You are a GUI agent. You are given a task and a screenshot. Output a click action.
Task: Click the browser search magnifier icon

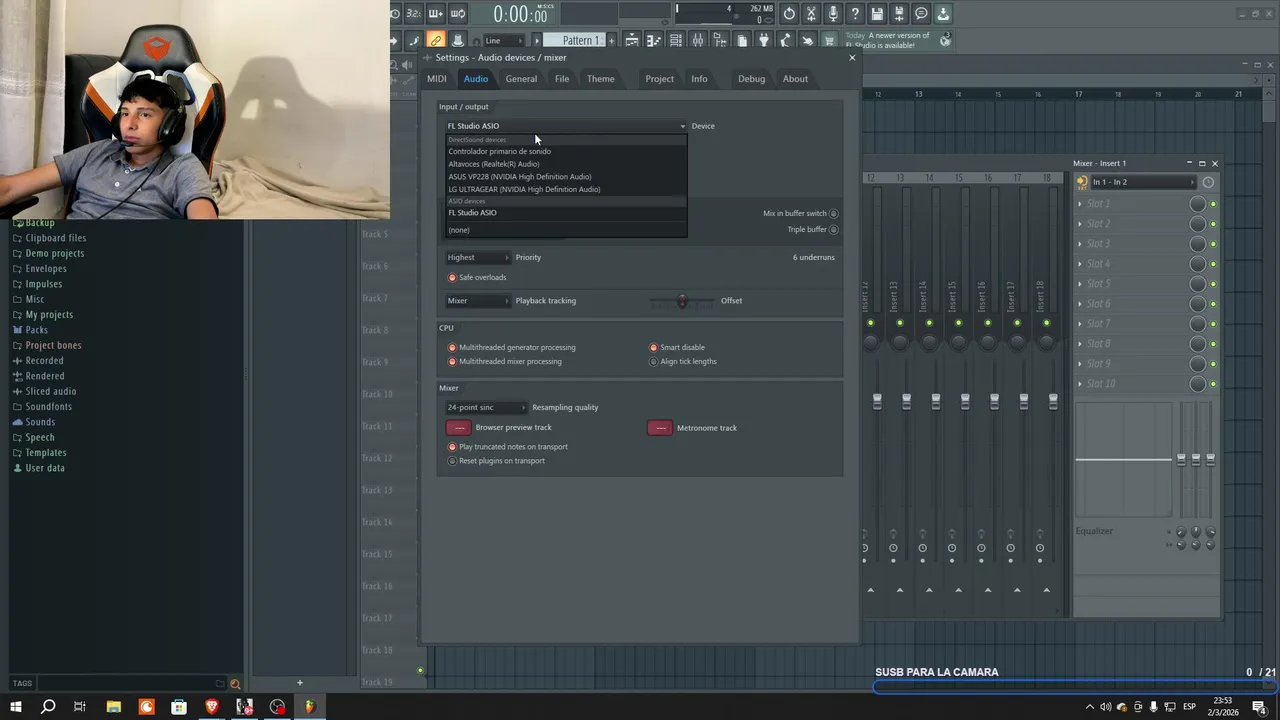(x=235, y=684)
